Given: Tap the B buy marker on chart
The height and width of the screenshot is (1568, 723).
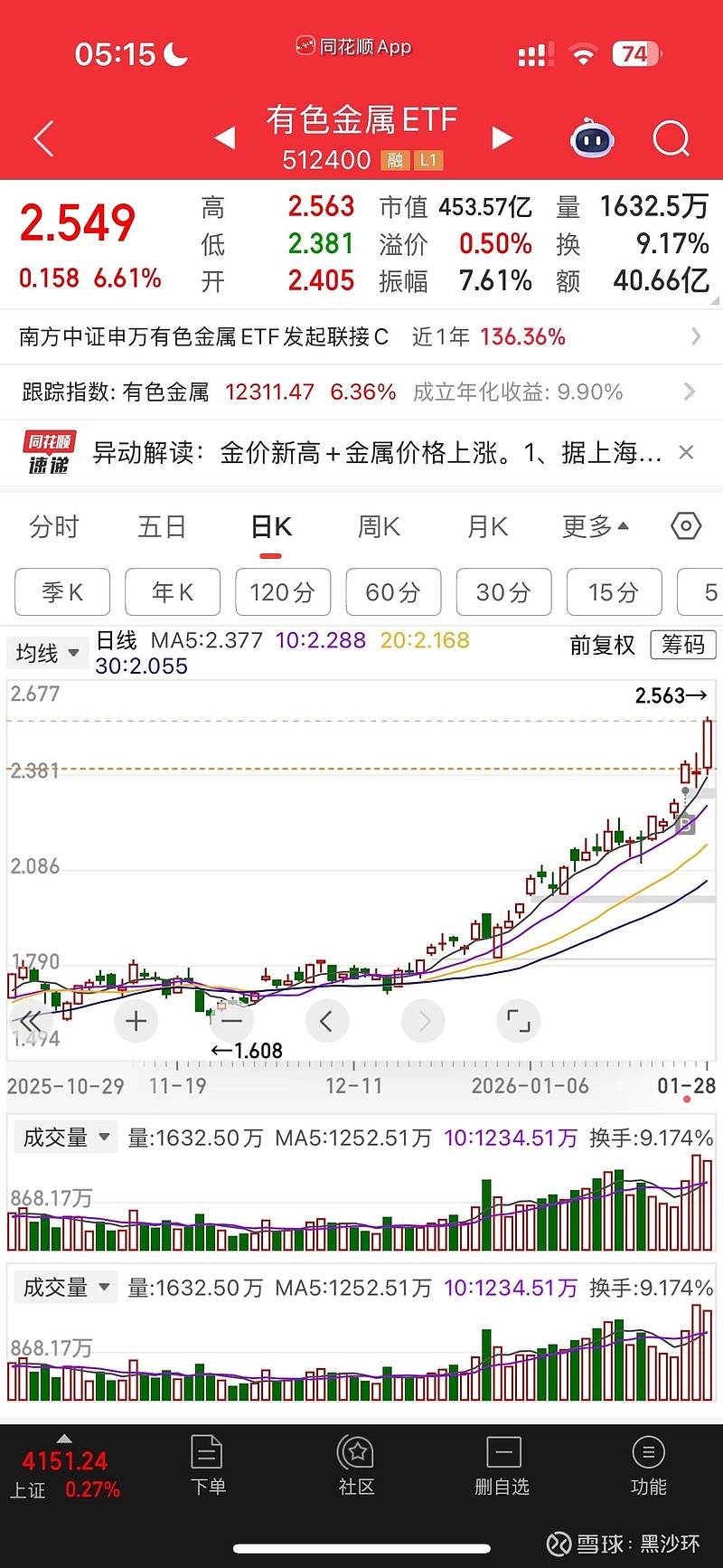Looking at the screenshot, I should coord(686,825).
